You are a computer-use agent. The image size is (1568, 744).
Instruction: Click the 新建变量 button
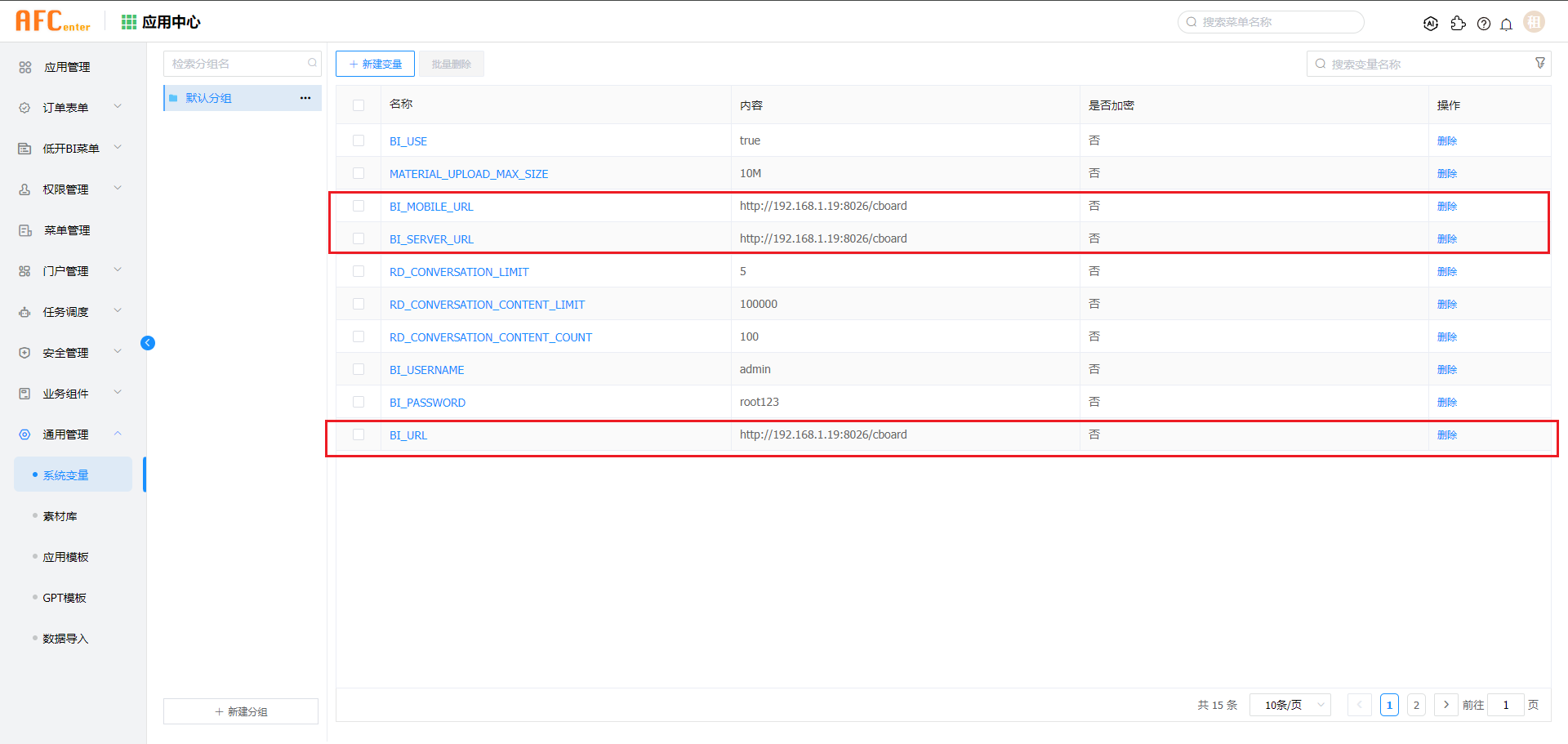click(x=375, y=64)
